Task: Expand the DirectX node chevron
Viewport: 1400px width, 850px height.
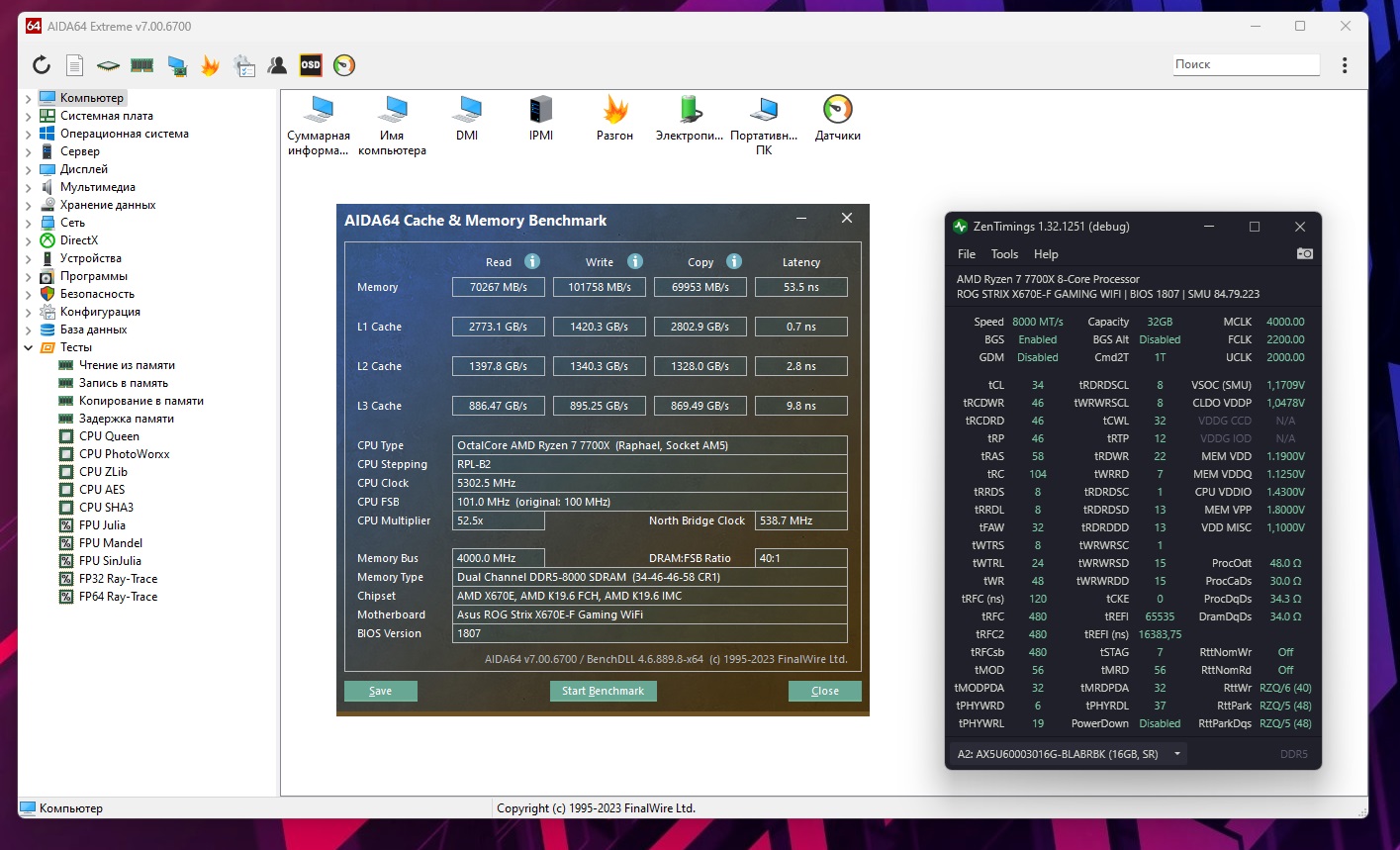Action: click(28, 240)
